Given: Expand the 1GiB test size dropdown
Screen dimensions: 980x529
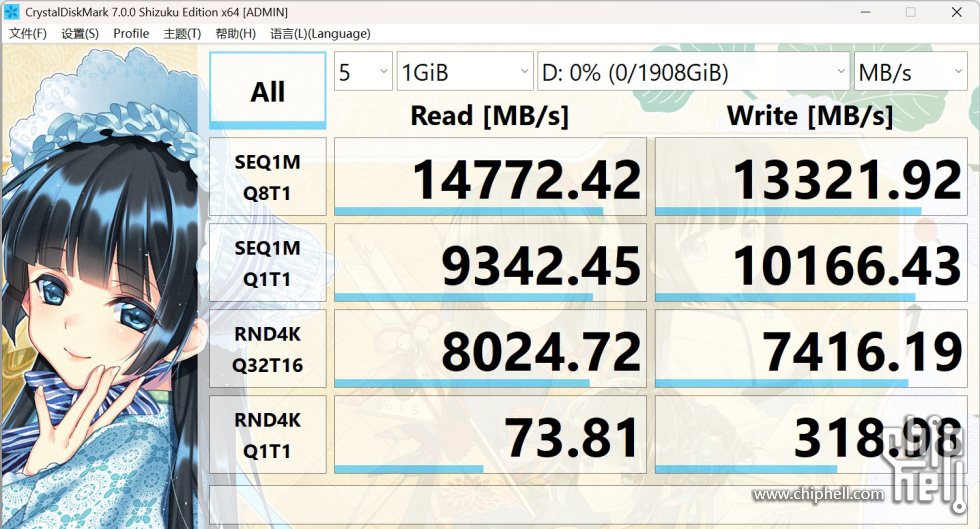Looking at the screenshot, I should coord(465,71).
